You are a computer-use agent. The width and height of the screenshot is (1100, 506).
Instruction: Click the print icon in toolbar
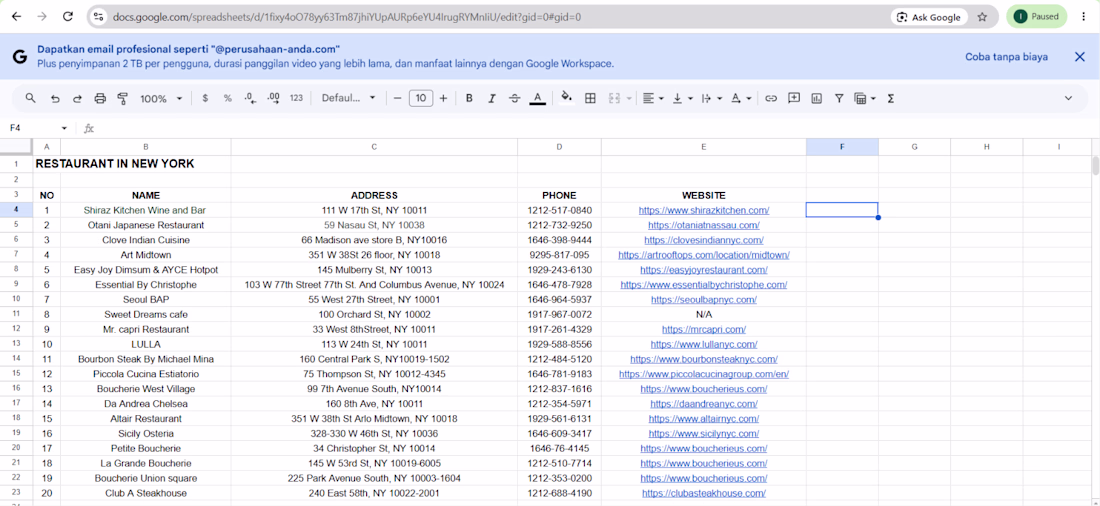(x=100, y=98)
